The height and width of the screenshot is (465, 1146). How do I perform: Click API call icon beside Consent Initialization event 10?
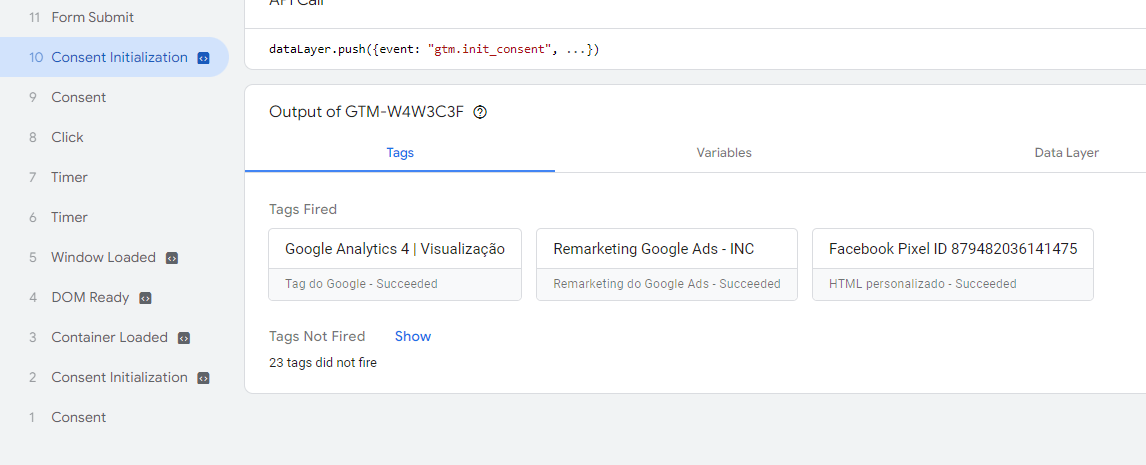pos(204,58)
